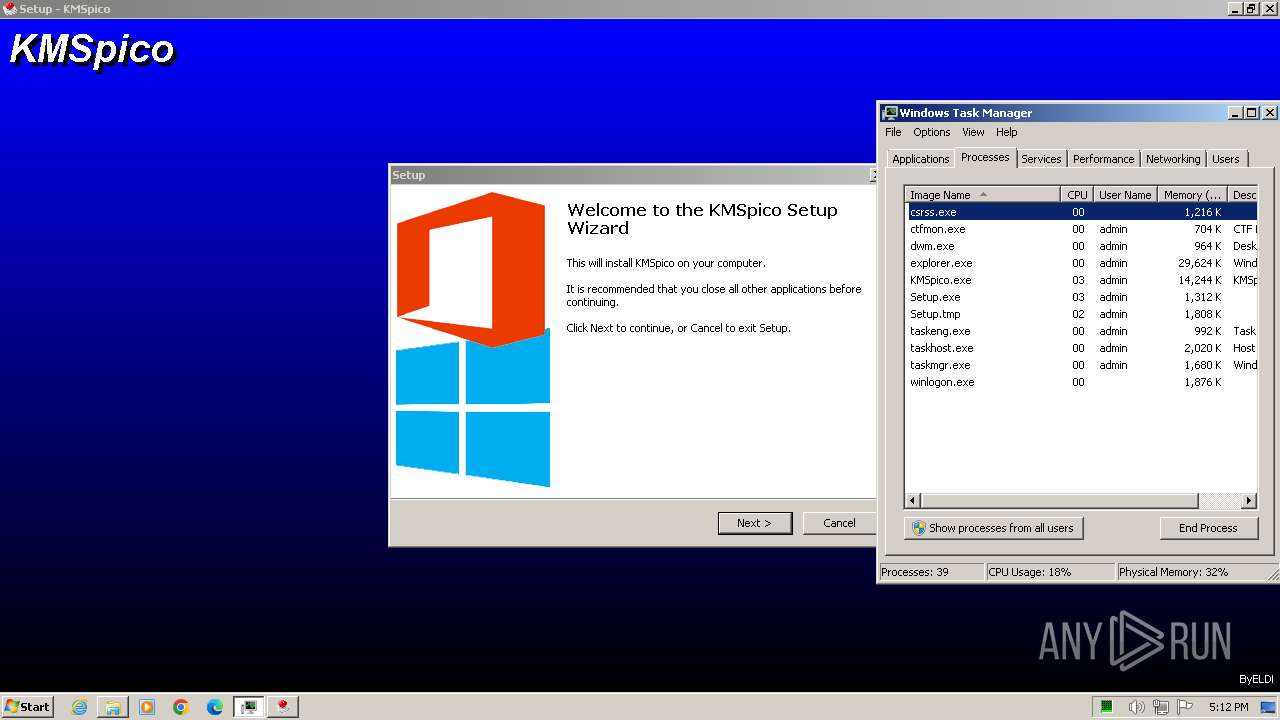
Task: Select the Setup.exe process
Action: coord(1081,297)
